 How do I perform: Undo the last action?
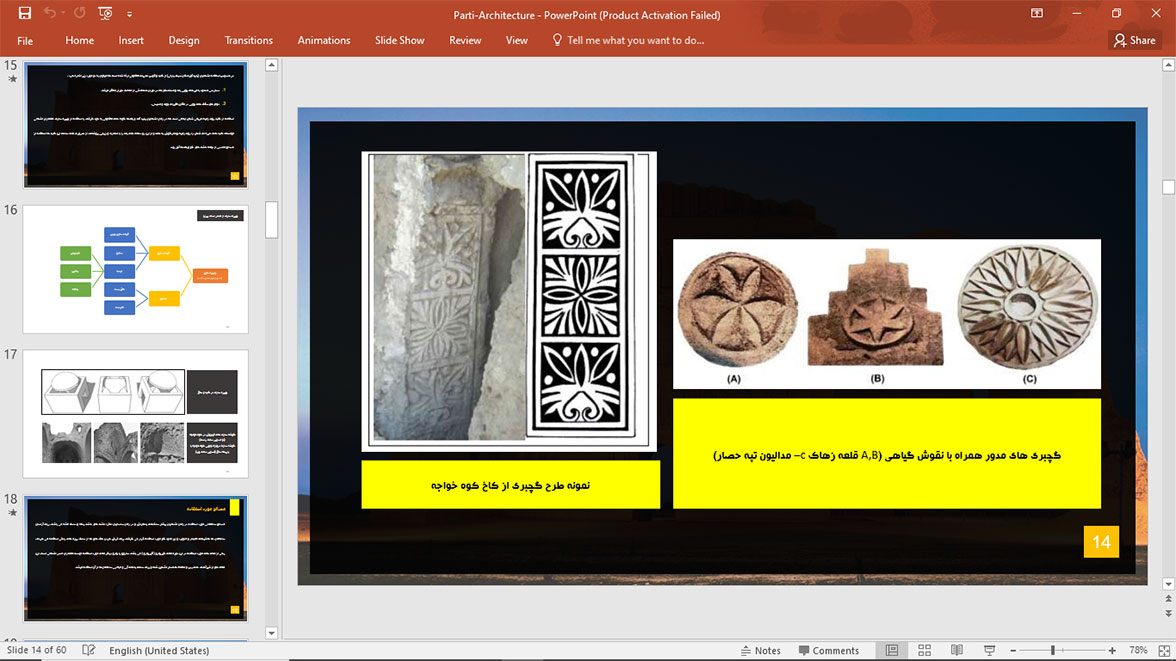[50, 14]
